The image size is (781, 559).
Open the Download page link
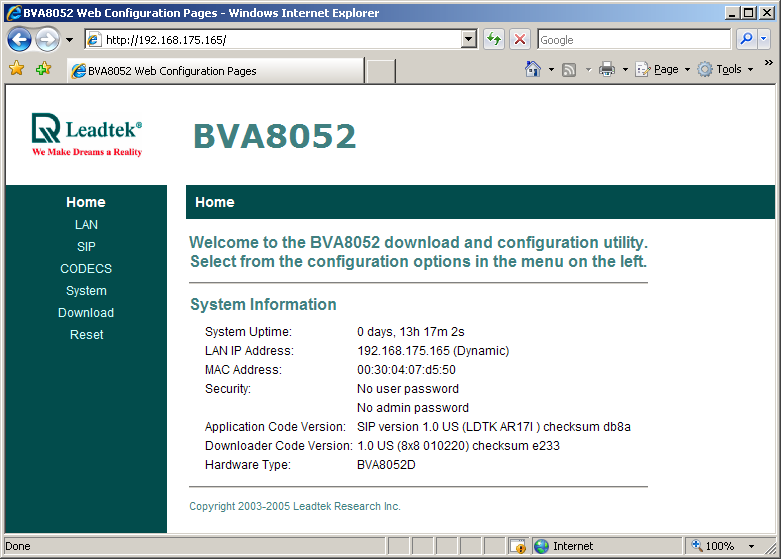86,312
